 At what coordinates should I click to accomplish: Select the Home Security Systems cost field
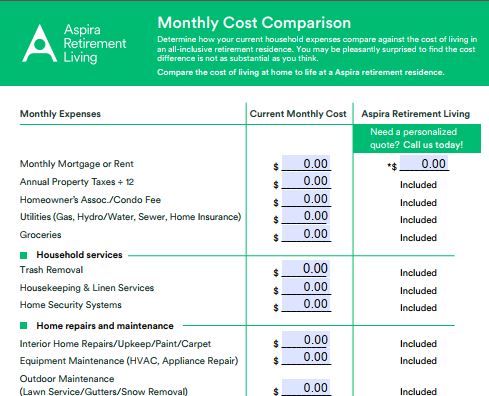(306, 304)
